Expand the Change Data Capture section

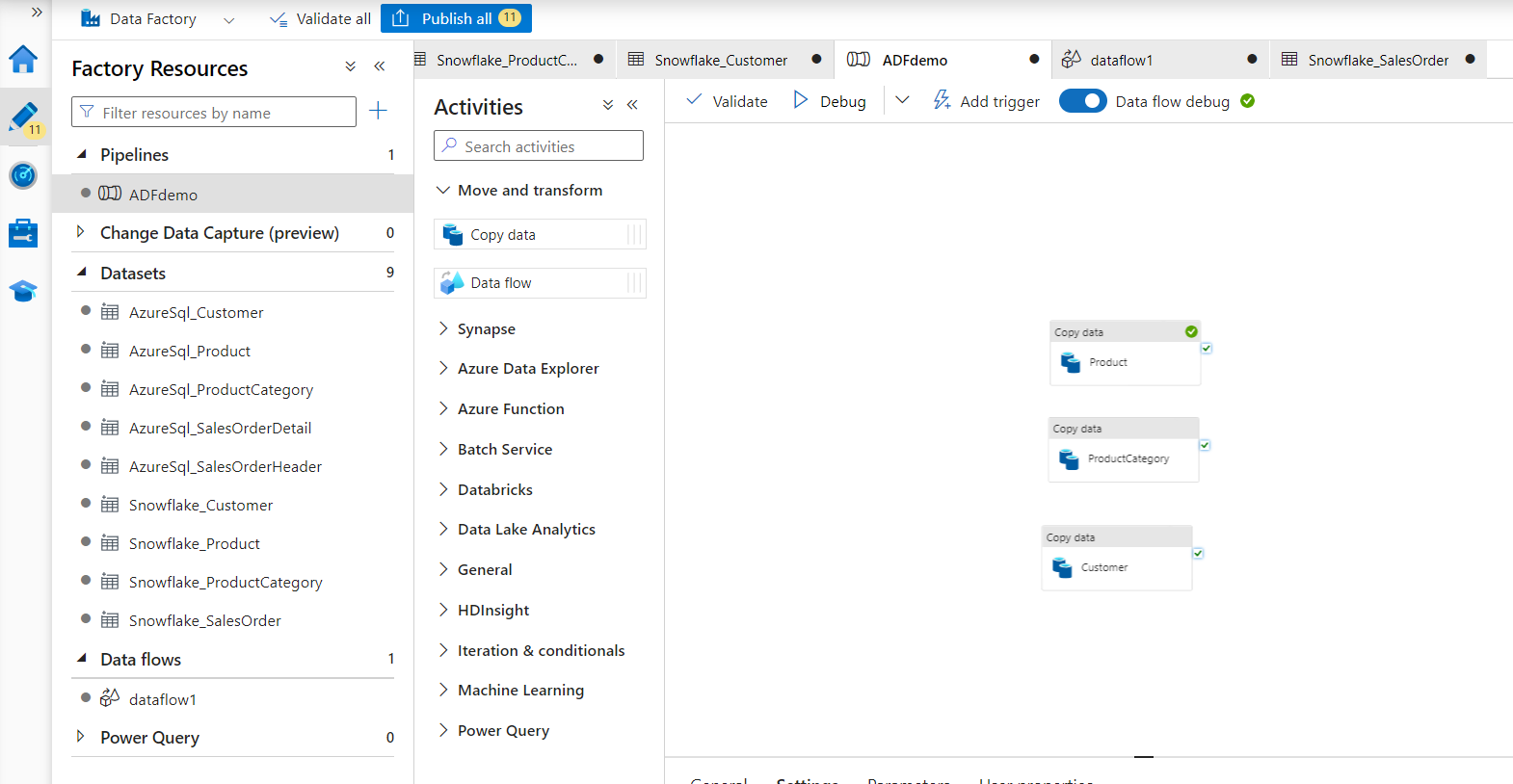point(81,232)
